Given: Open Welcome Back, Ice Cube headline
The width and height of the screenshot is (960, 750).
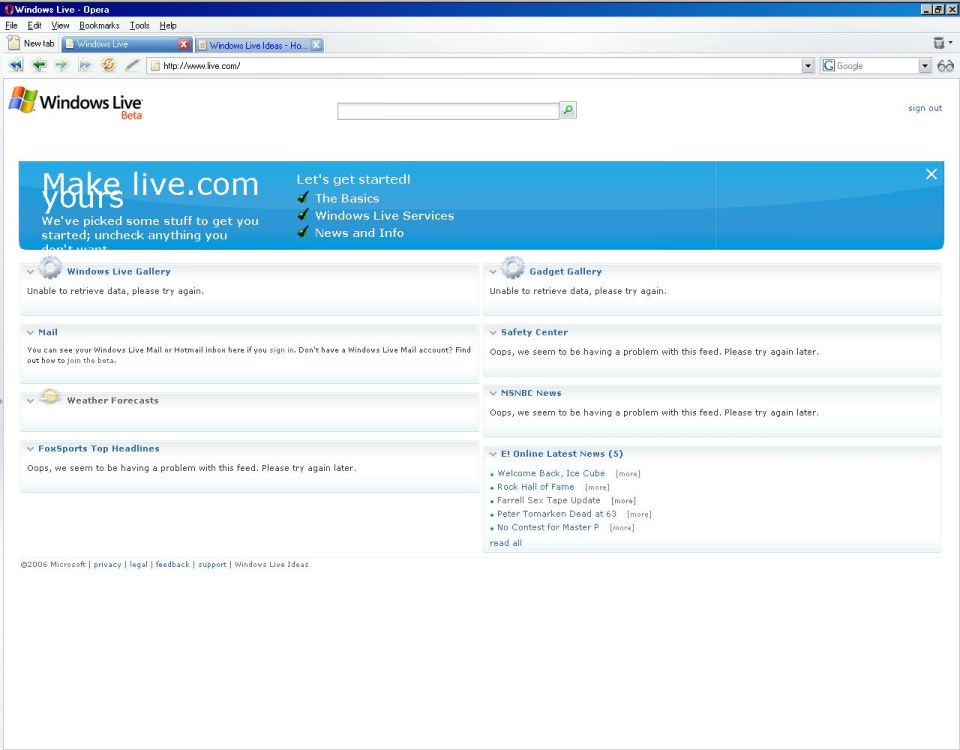Looking at the screenshot, I should [550, 473].
